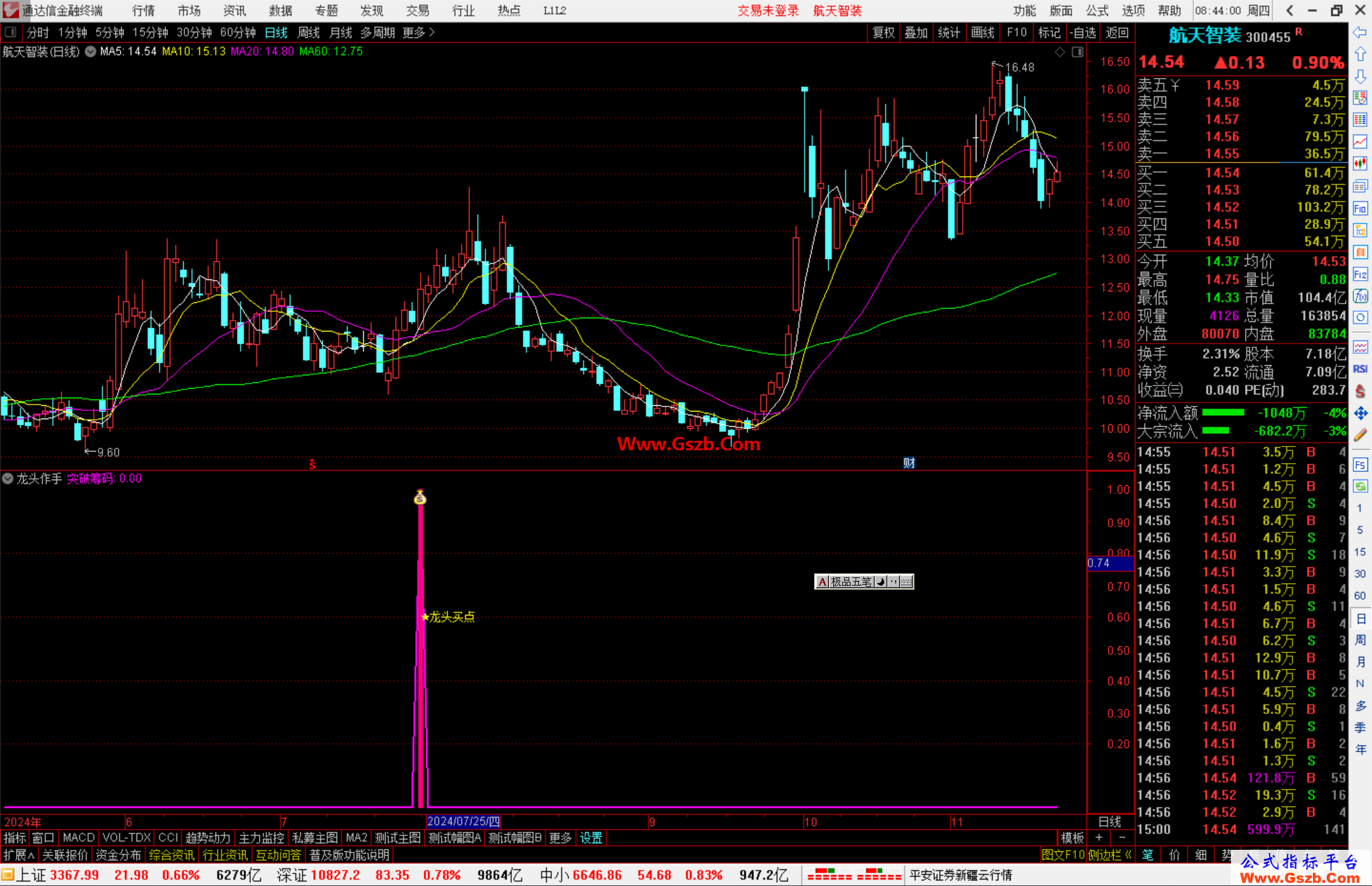
Task: Open the candlestick chart icon in sidebar
Action: pyautogui.click(x=1360, y=164)
